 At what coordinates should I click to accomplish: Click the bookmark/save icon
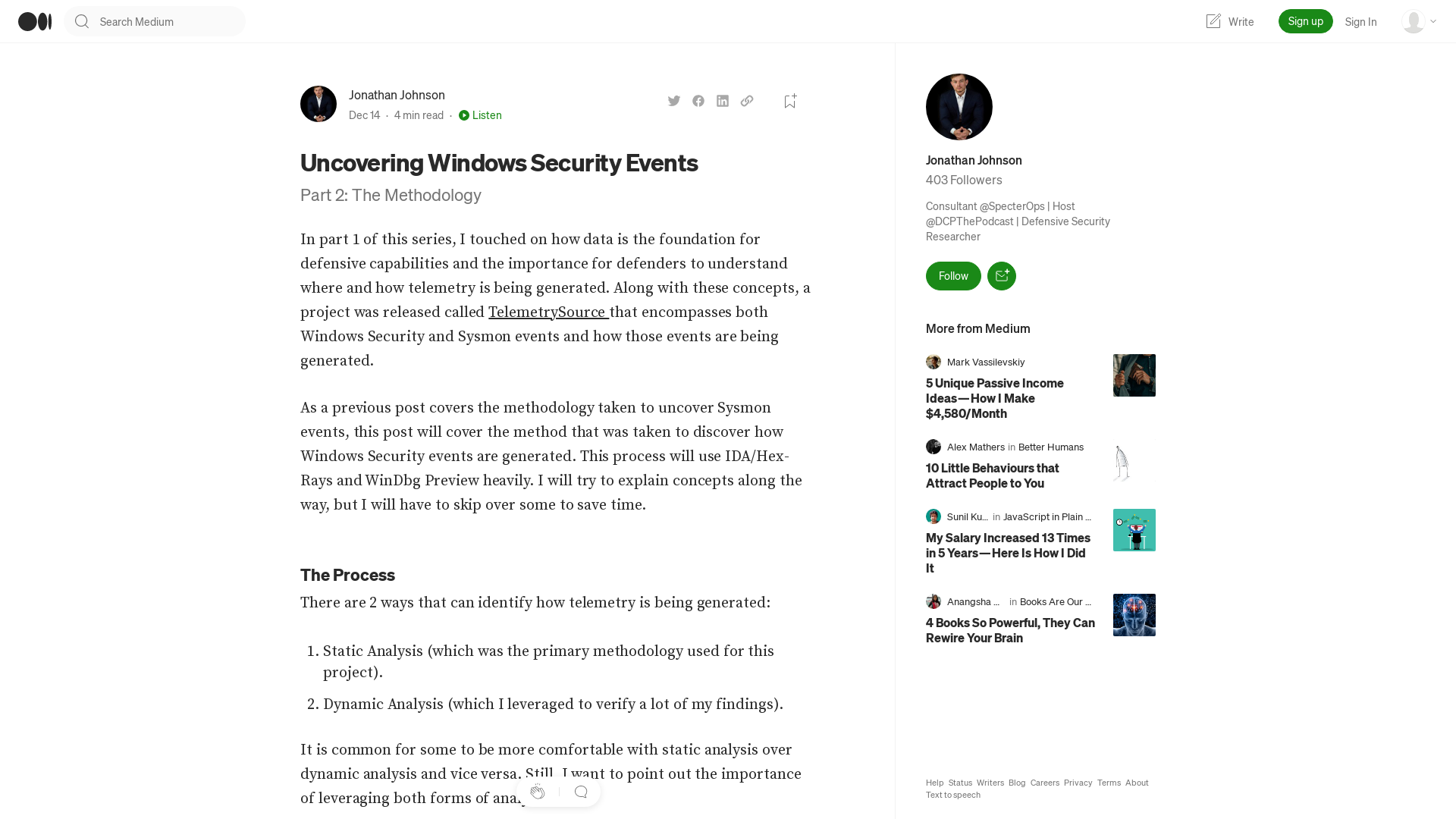pyautogui.click(x=789, y=100)
